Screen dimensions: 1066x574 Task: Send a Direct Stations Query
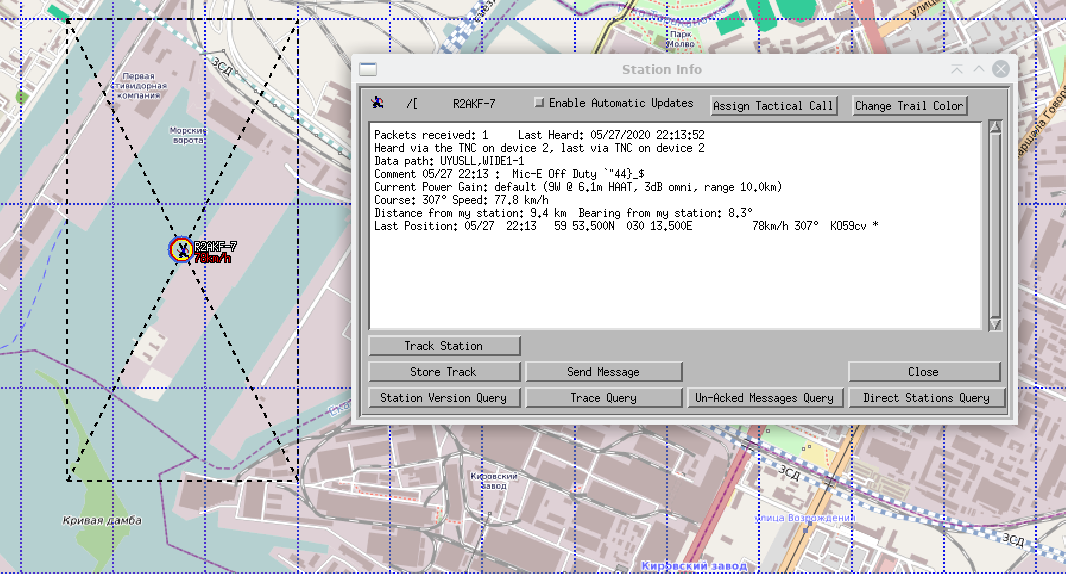tap(925, 398)
